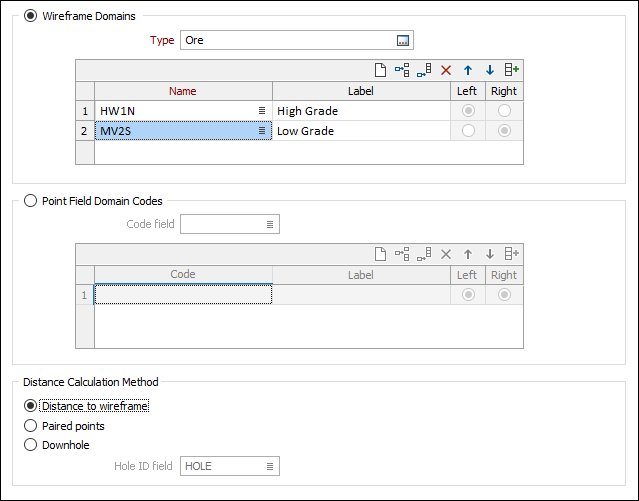This screenshot has height=501, width=639.
Task: Click Low Grade label cell
Action: (x=361, y=131)
